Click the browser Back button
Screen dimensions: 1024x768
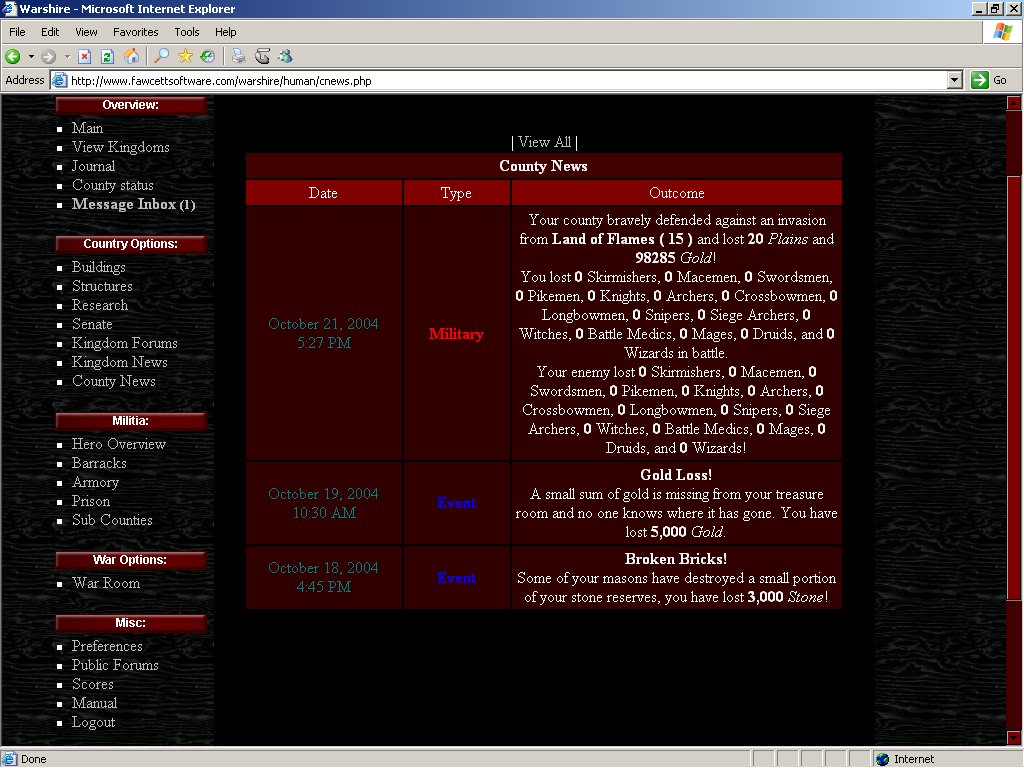point(13,56)
